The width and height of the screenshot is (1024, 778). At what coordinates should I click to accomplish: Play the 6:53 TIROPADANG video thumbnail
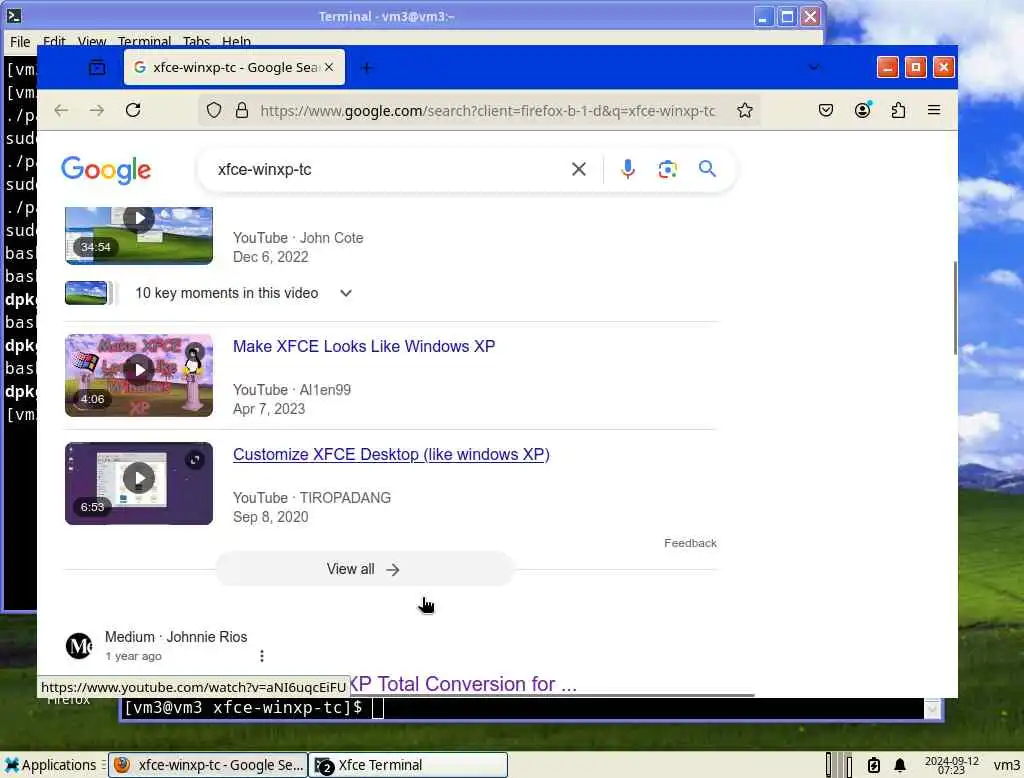tap(138, 483)
